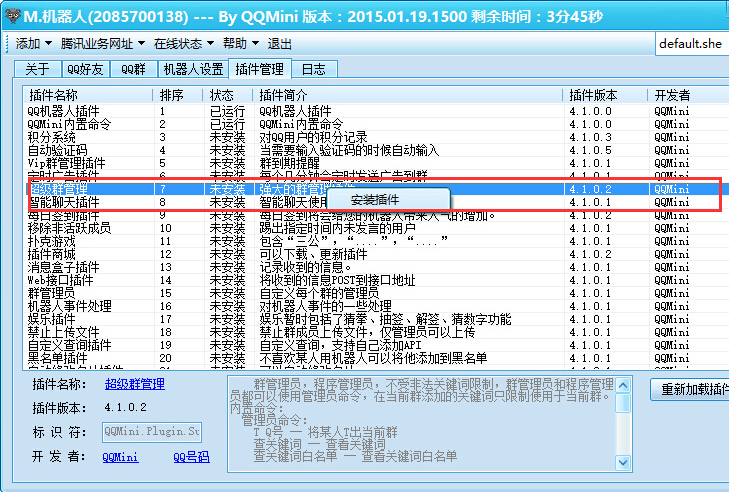Switch to the 关于 tab
The height and width of the screenshot is (492, 729).
[x=36, y=69]
